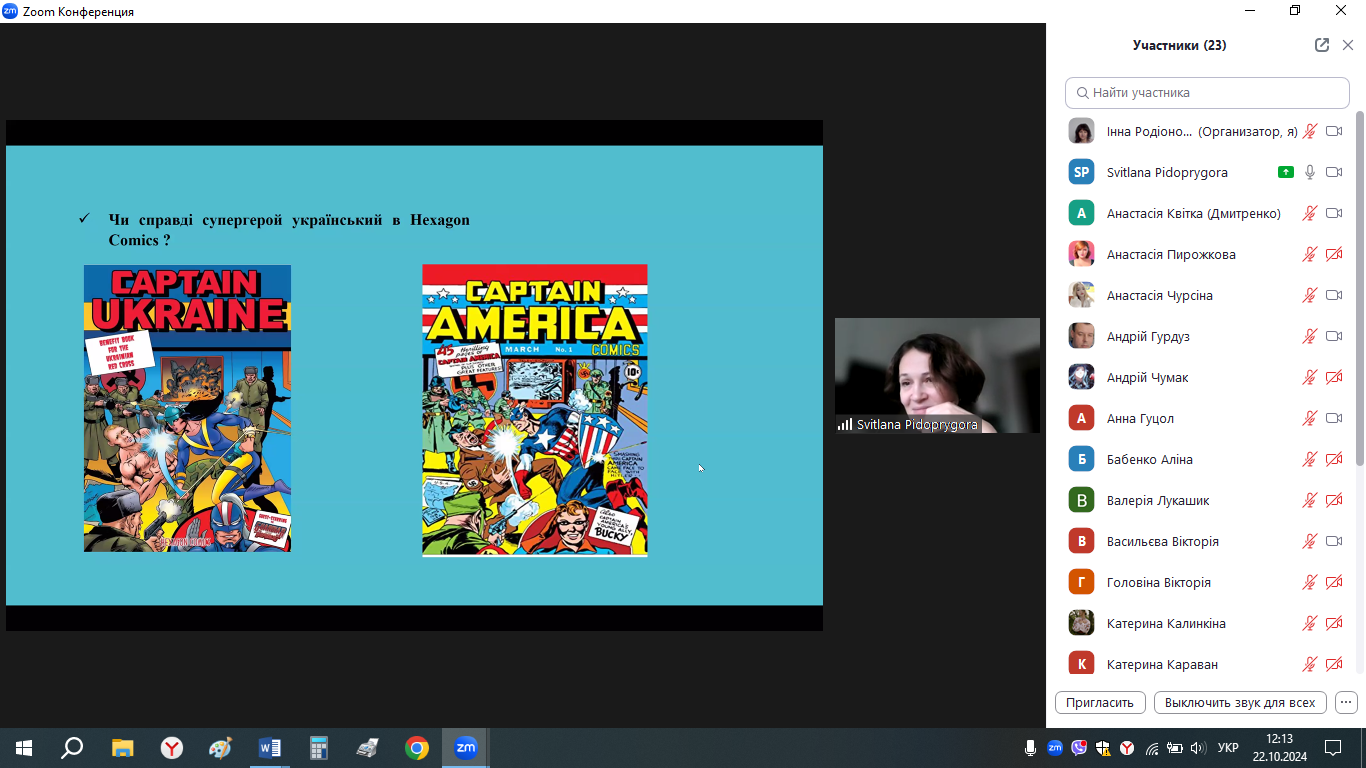
Task: Toggle camera icon for Інна Родіонова
Action: 1333,131
